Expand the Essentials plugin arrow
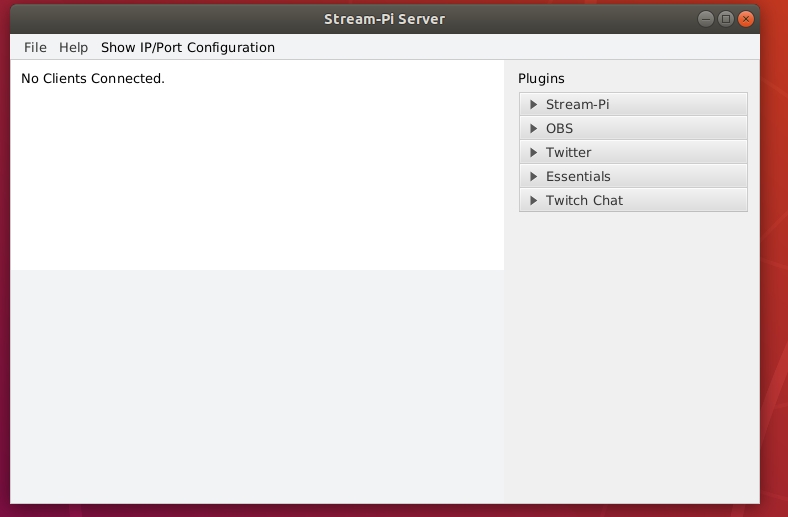 [534, 176]
